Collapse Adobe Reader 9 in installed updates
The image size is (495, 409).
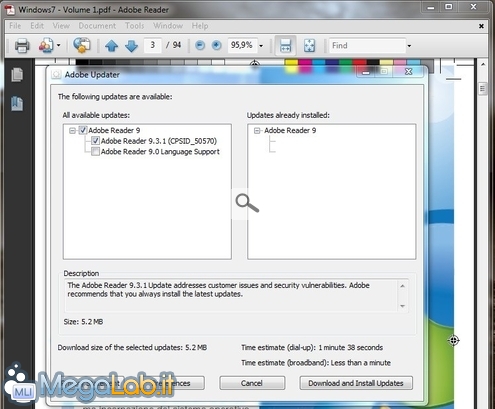257,130
